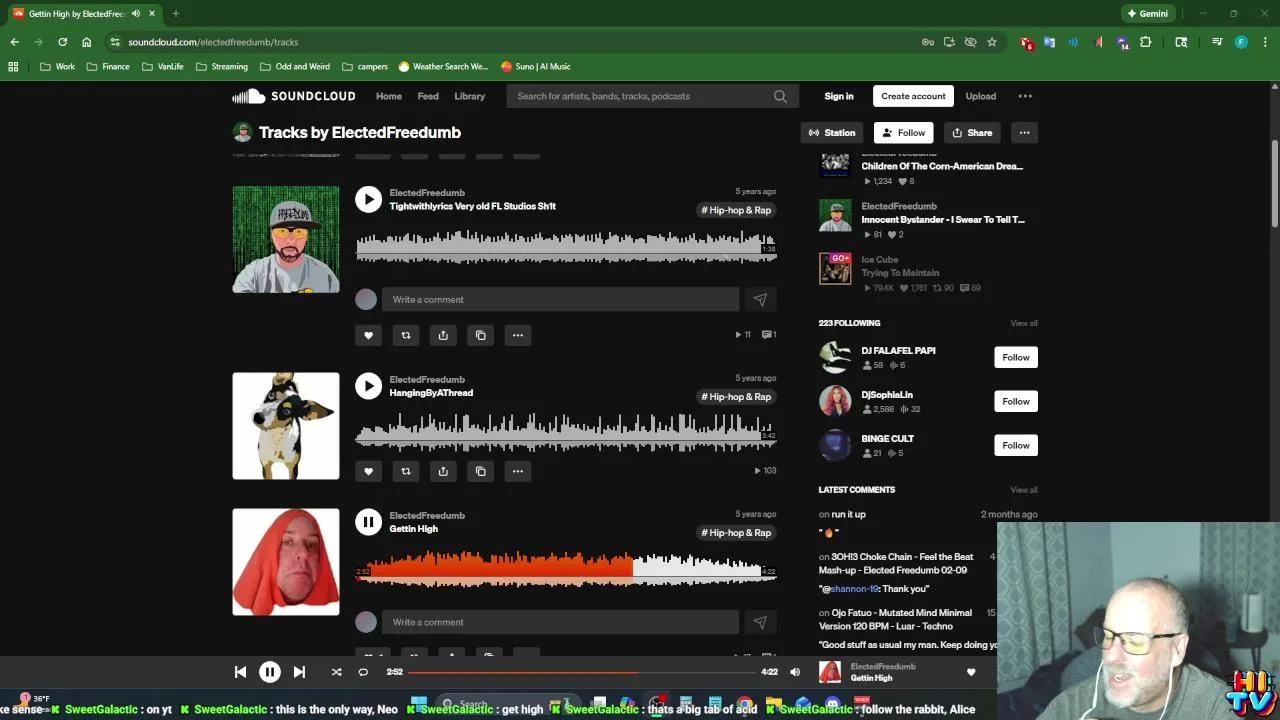Image resolution: width=1280 pixels, height=720 pixels.
Task: Click the SoundCloud logo
Action: point(294,96)
